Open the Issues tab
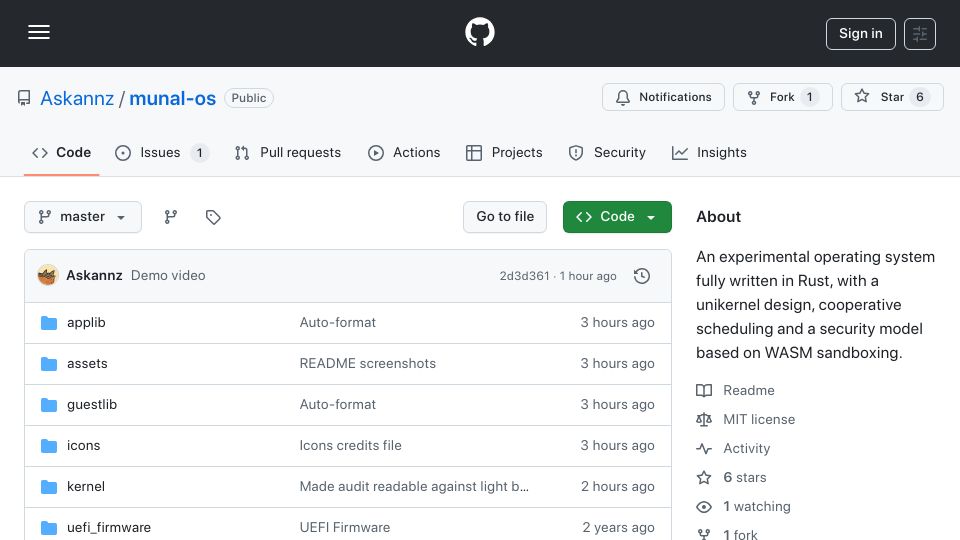The height and width of the screenshot is (540, 960). coord(162,152)
